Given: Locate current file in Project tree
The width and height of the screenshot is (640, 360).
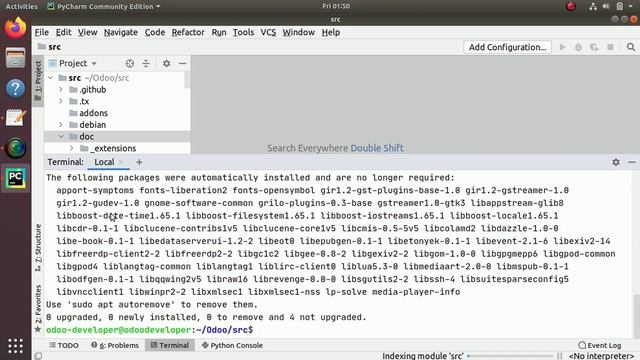Looking at the screenshot, I should tap(130, 63).
